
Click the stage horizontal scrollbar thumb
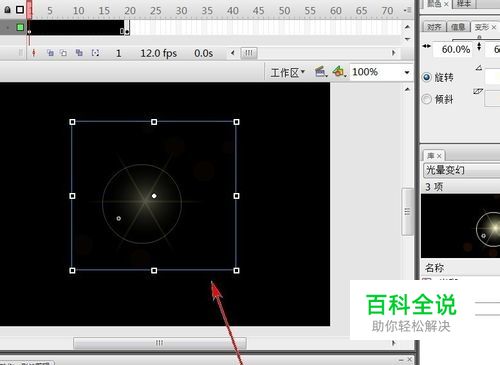(x=160, y=343)
